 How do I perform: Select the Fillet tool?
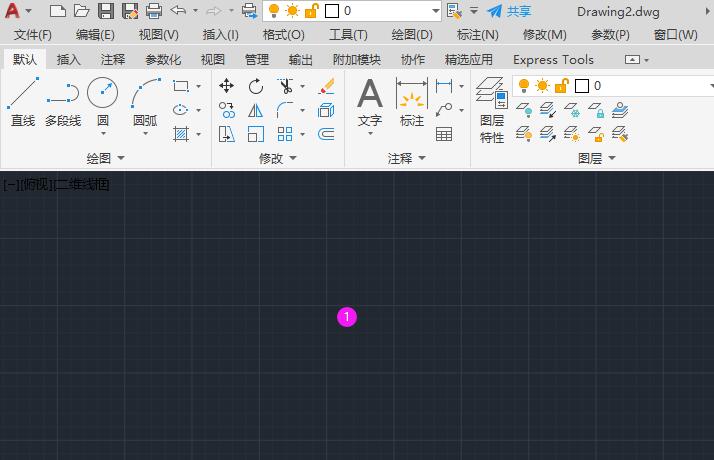point(286,110)
